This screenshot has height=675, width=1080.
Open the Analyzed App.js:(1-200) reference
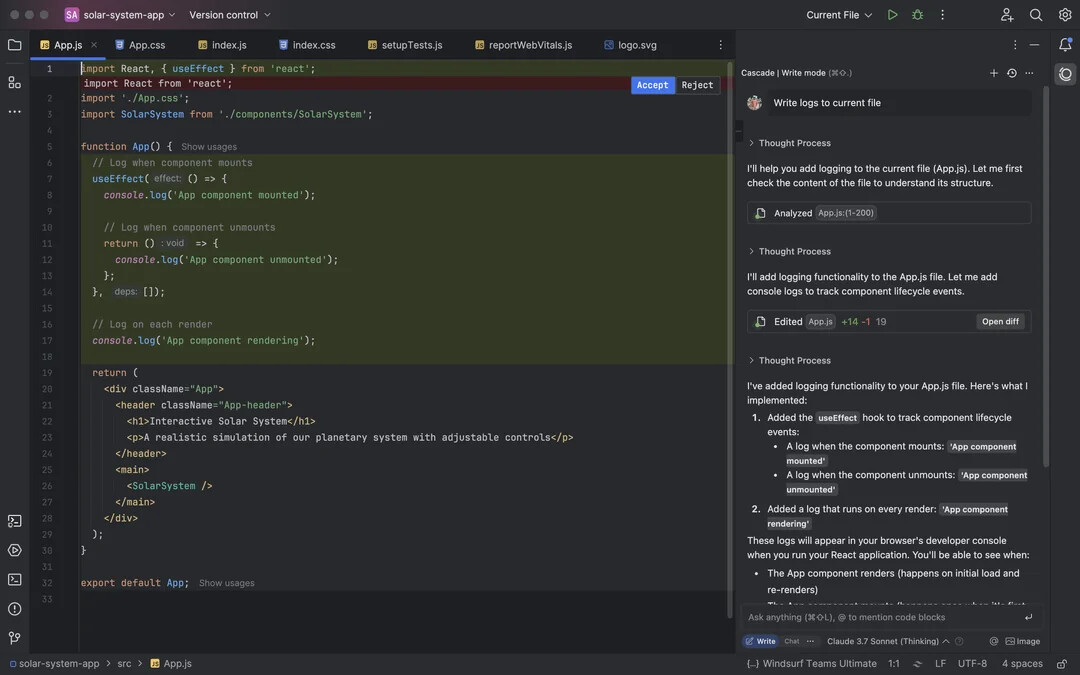(846, 213)
